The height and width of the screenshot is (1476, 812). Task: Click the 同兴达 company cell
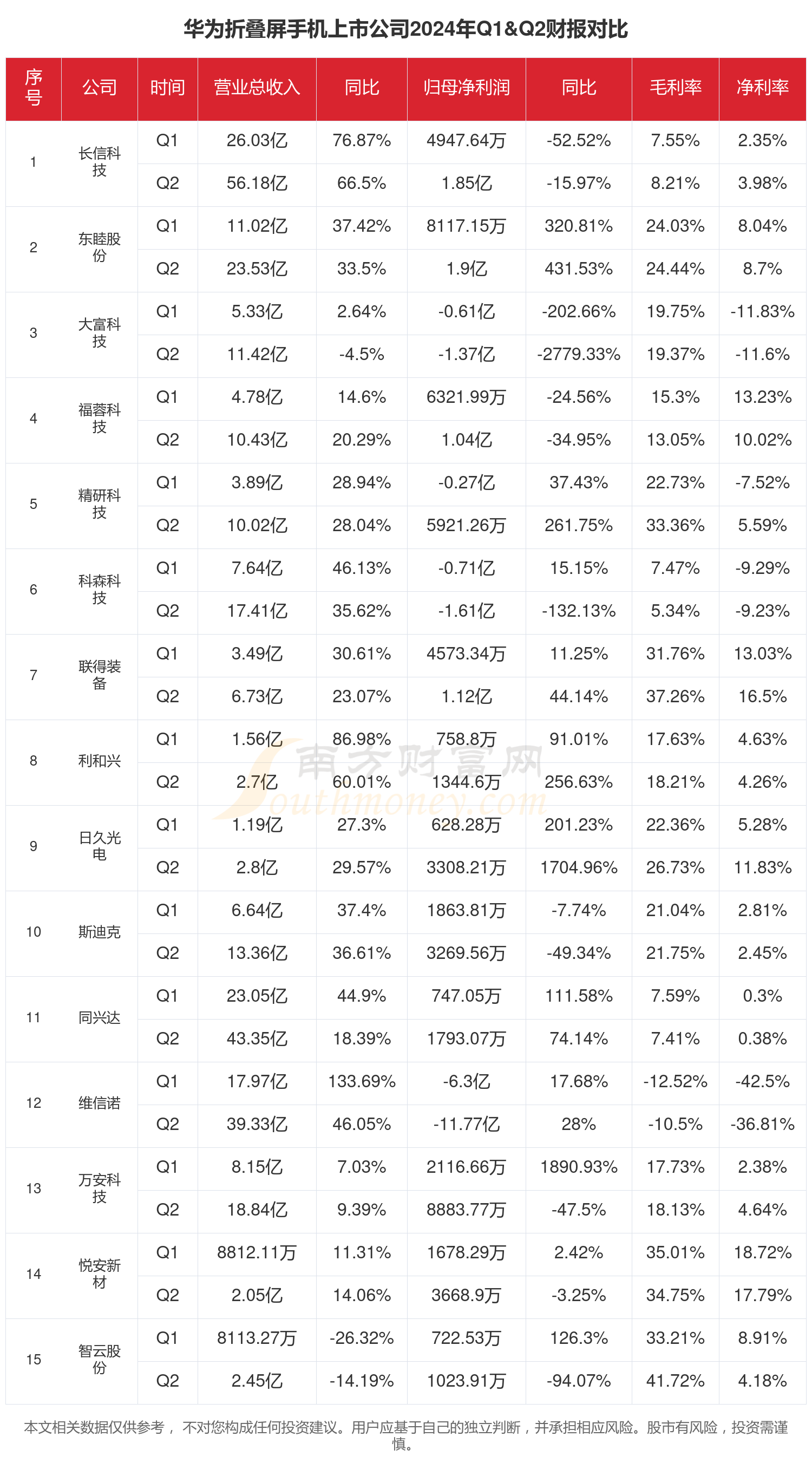(99, 1017)
